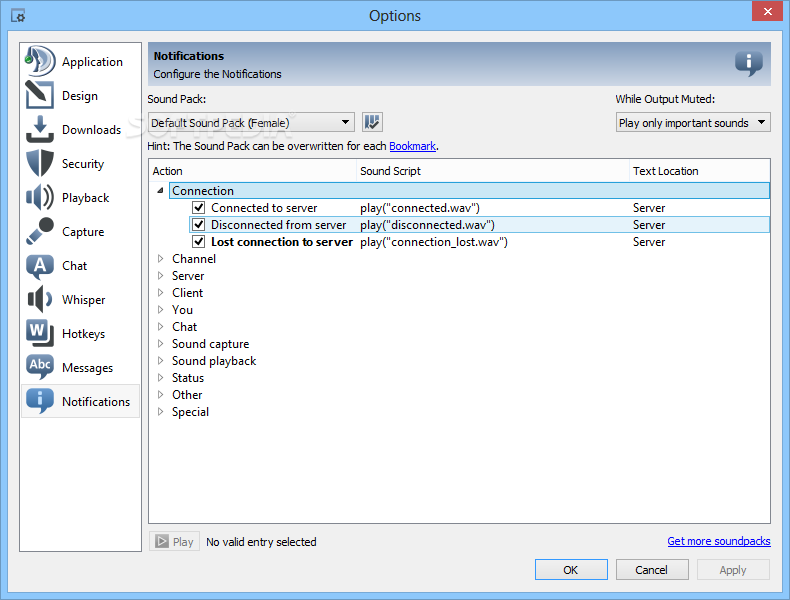Click the Apply button
This screenshot has width=790, height=600.
(x=733, y=570)
